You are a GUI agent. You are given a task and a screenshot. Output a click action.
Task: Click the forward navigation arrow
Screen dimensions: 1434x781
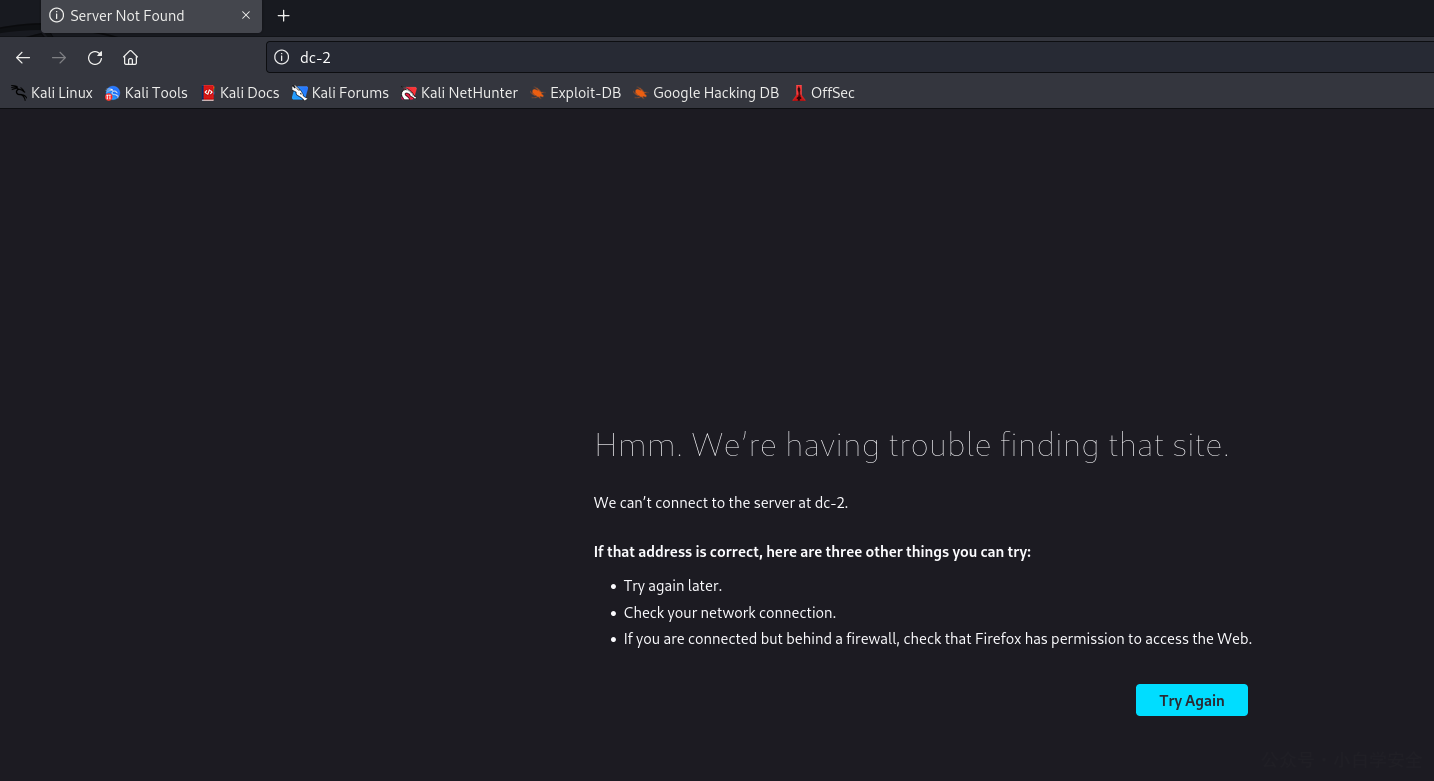click(59, 58)
